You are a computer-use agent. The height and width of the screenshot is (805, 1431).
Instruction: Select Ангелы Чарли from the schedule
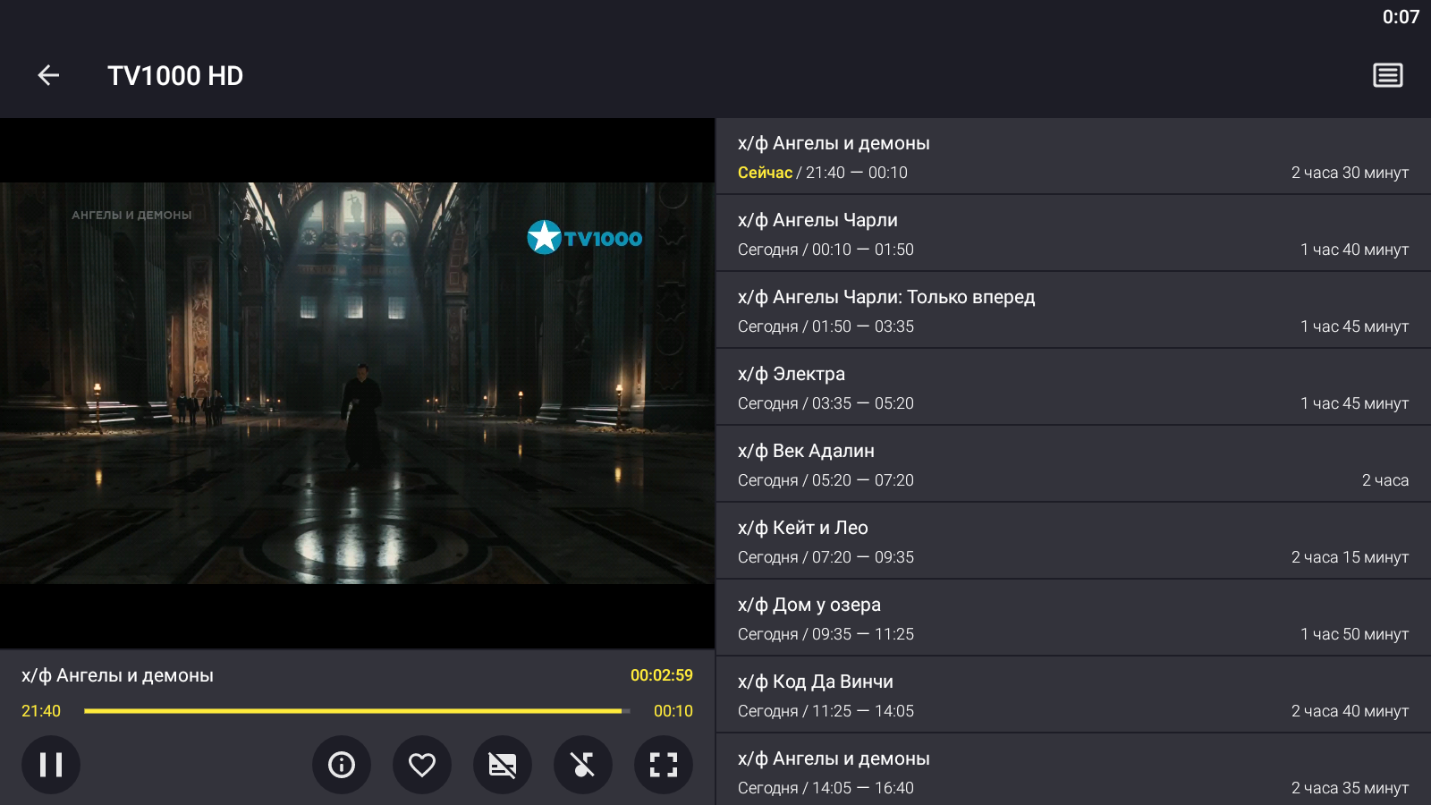1070,233
